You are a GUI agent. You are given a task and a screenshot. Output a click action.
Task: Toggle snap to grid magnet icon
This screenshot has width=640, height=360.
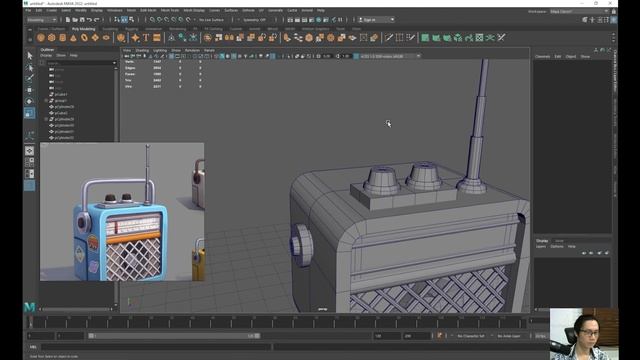coord(152,20)
